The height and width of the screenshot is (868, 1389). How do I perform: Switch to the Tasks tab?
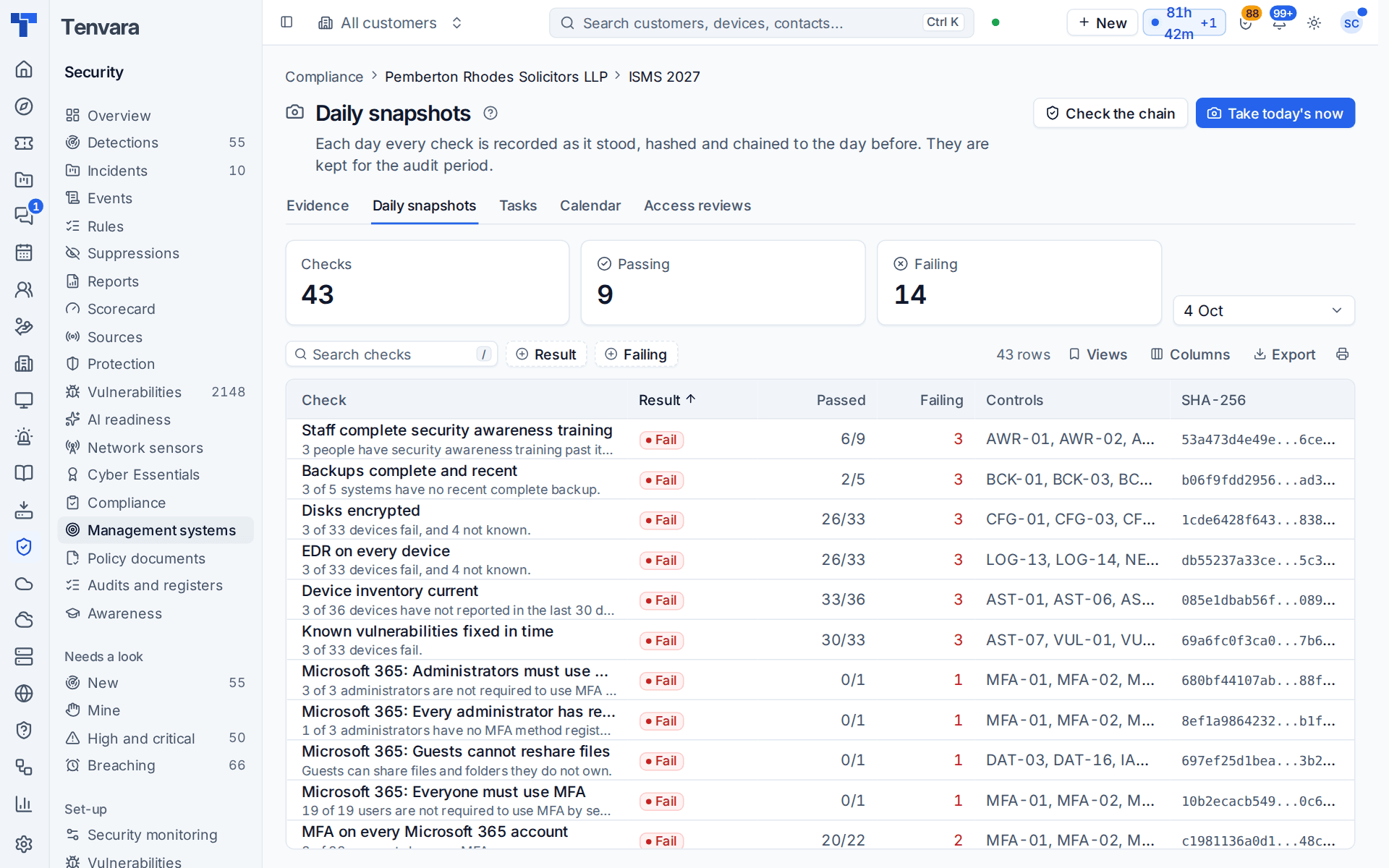[518, 205]
